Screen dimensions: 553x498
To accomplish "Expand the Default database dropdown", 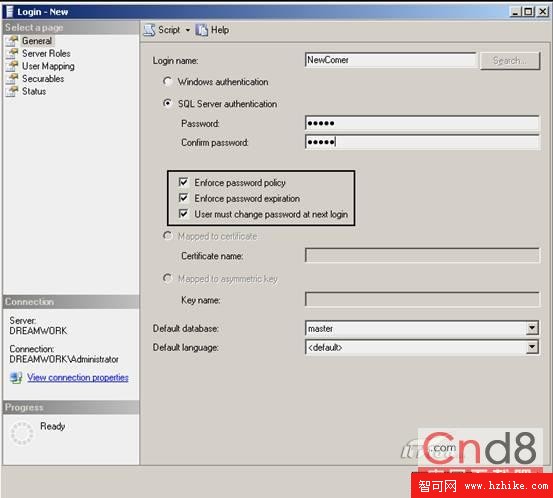I will (532, 328).
